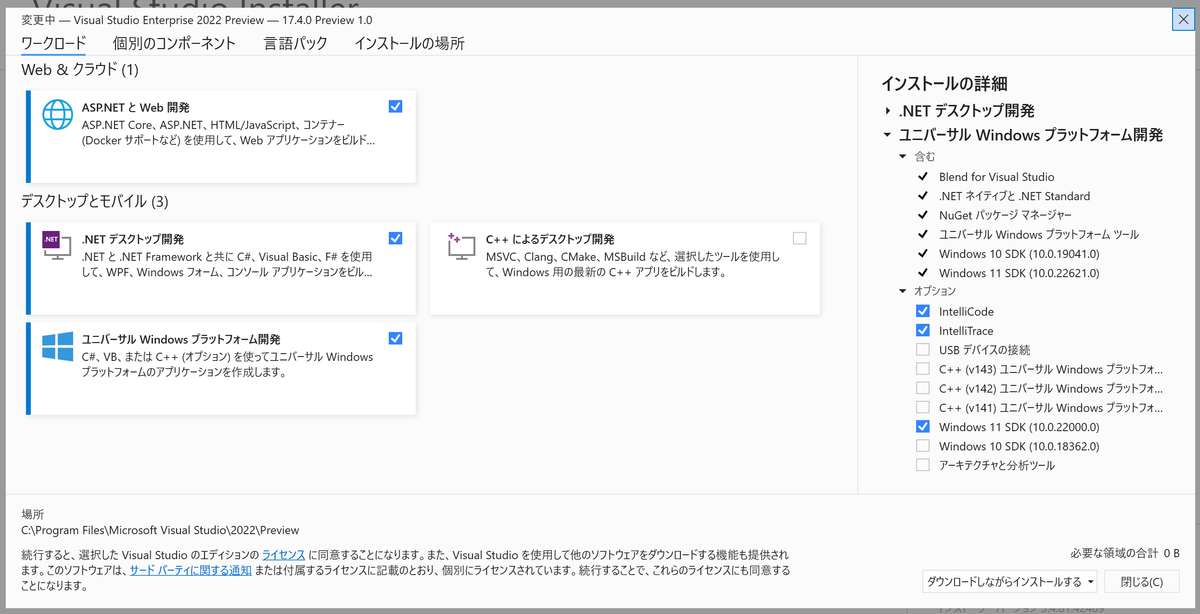Enable アーキテクチャと分析ツール option
The width and height of the screenshot is (1200, 614).
click(922, 465)
